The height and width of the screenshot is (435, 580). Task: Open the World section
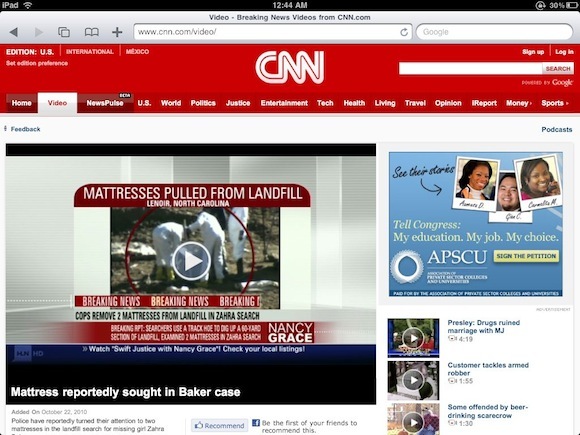pyautogui.click(x=171, y=103)
